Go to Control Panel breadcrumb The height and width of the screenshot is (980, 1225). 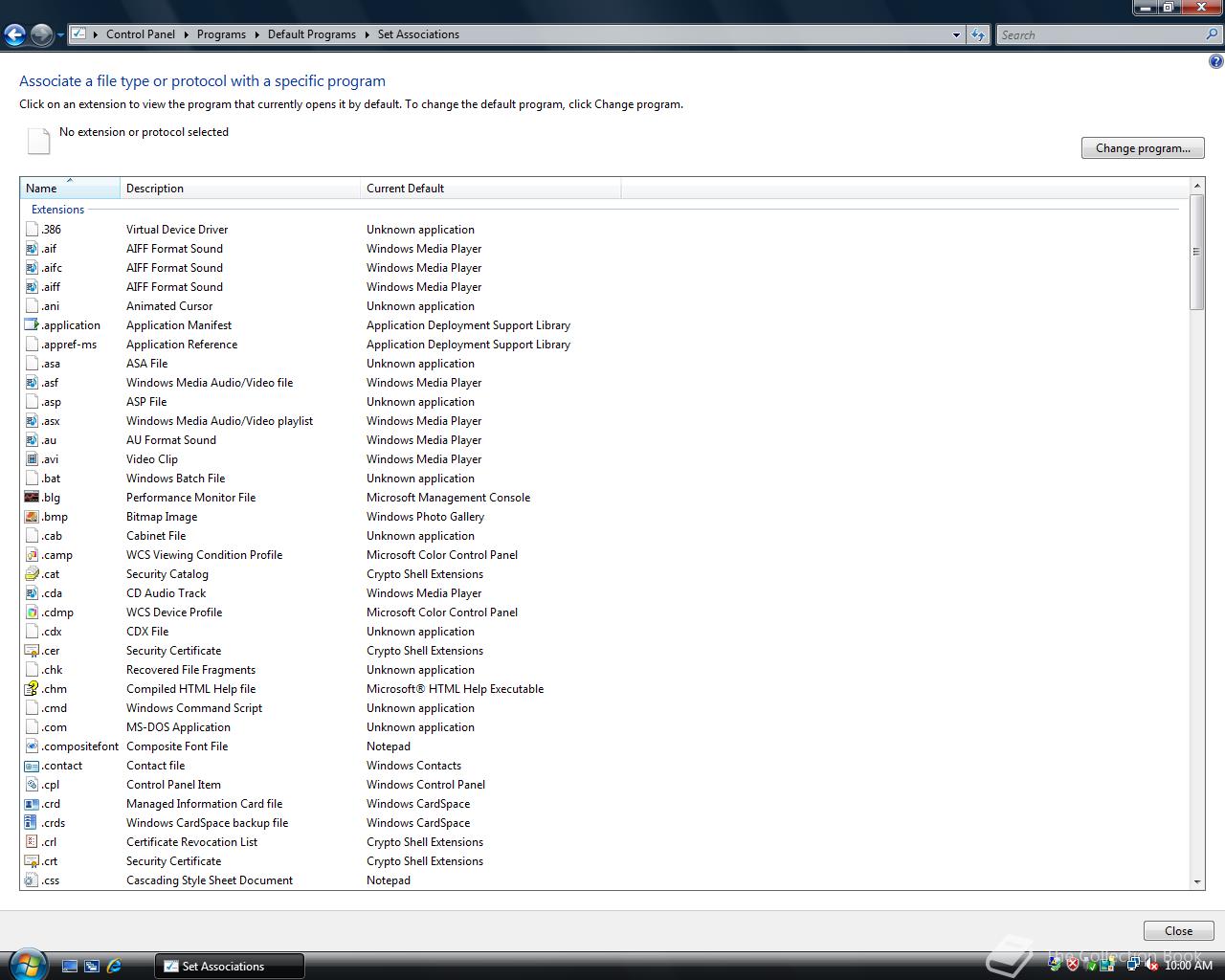tap(141, 34)
